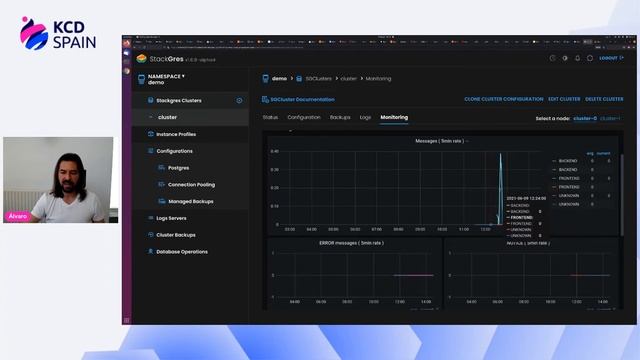The width and height of the screenshot is (640, 360).
Task: Click CLONE CLUSTER CONFIGURATION
Action: pyautogui.click(x=504, y=99)
